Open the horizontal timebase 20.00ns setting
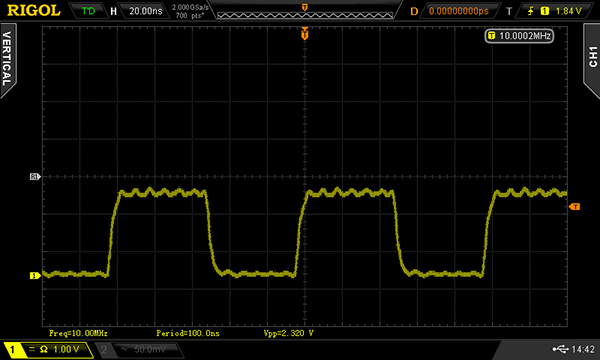Image resolution: width=600 pixels, height=360 pixels. (x=145, y=11)
